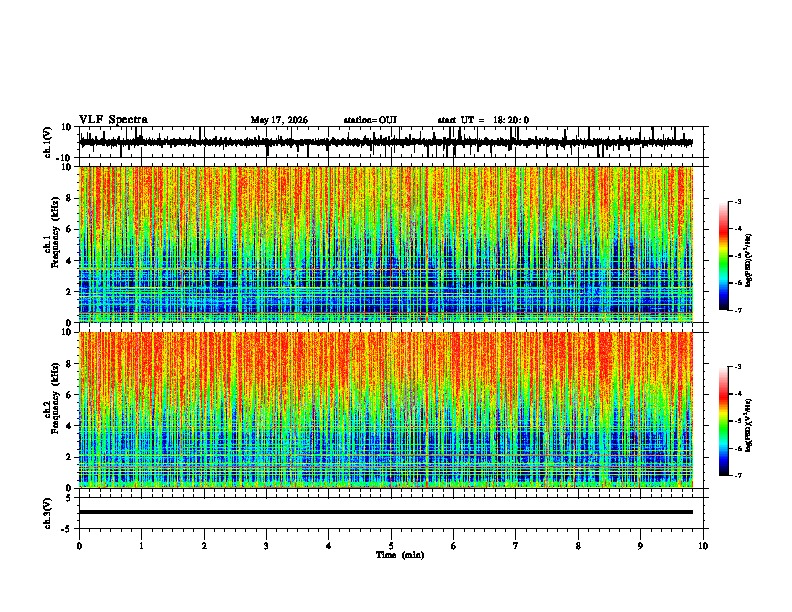
Task: Click the start UT 18:20:0 label
Action: coord(483,120)
